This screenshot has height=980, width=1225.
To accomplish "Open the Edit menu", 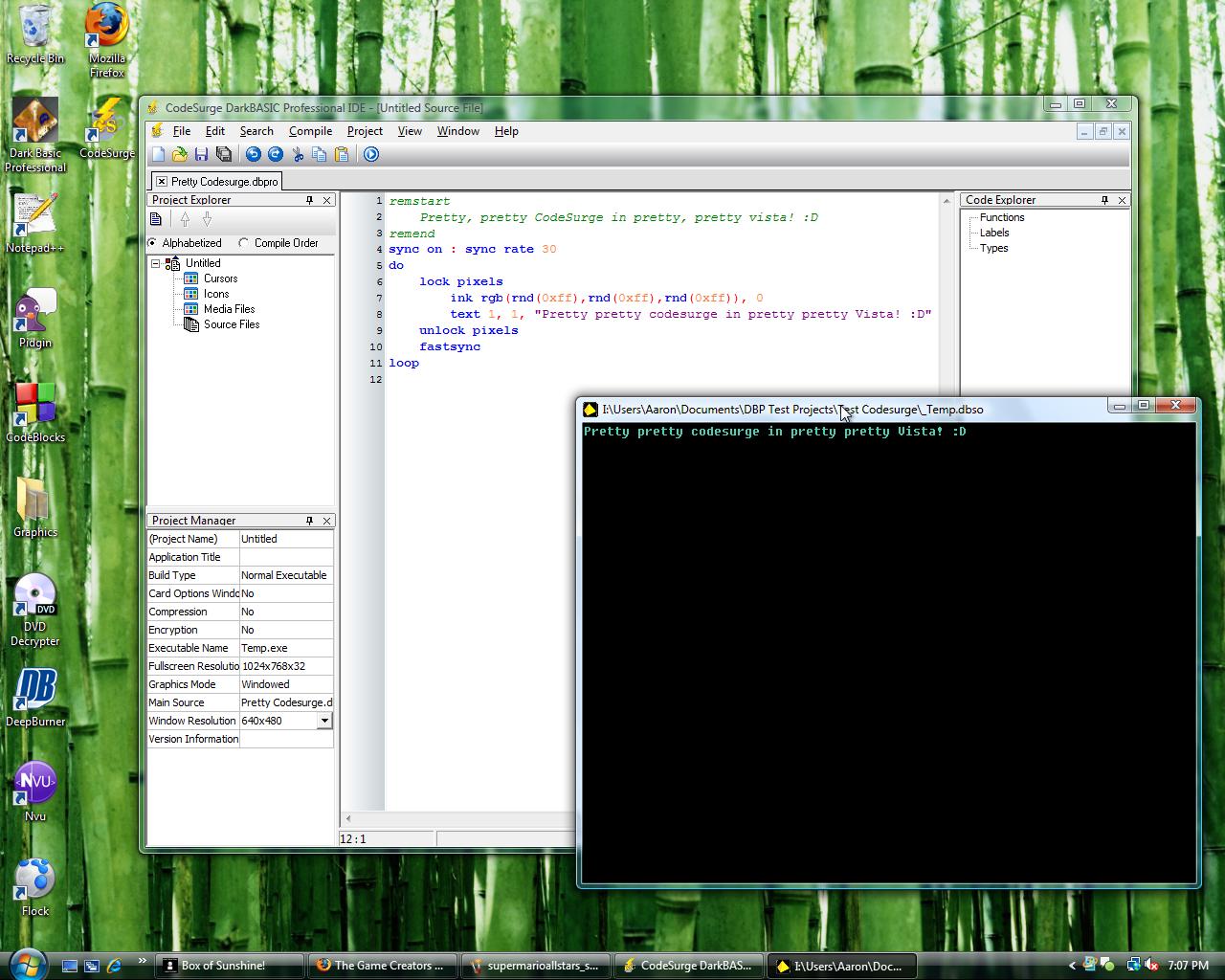I will (215, 131).
